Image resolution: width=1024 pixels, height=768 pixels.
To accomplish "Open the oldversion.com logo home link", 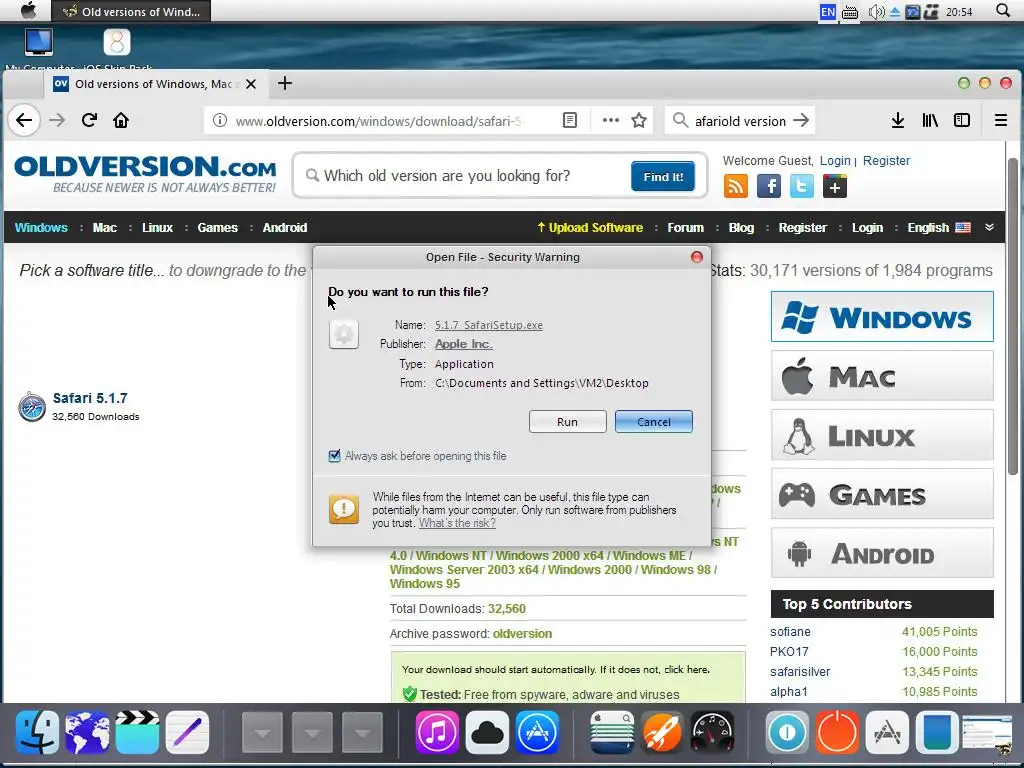I will point(145,174).
